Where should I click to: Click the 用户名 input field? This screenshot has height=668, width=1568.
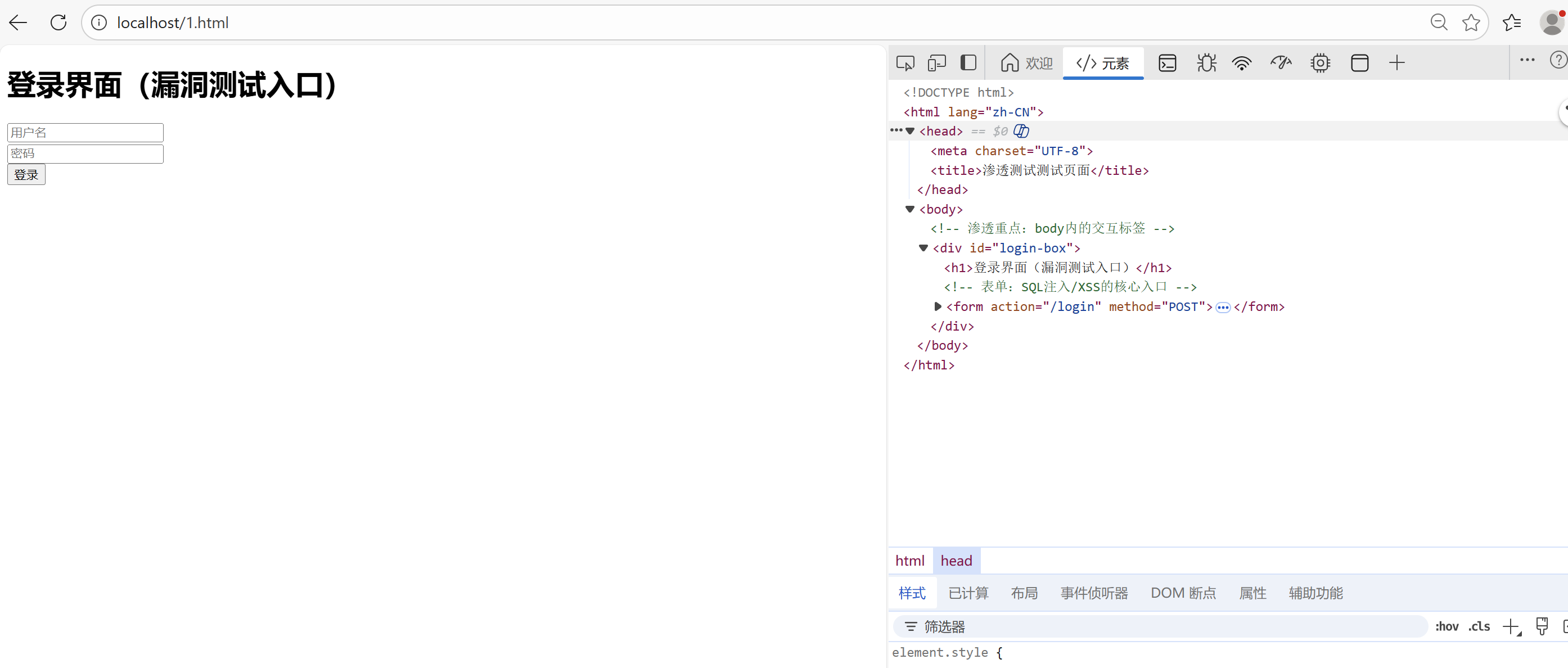click(84, 132)
